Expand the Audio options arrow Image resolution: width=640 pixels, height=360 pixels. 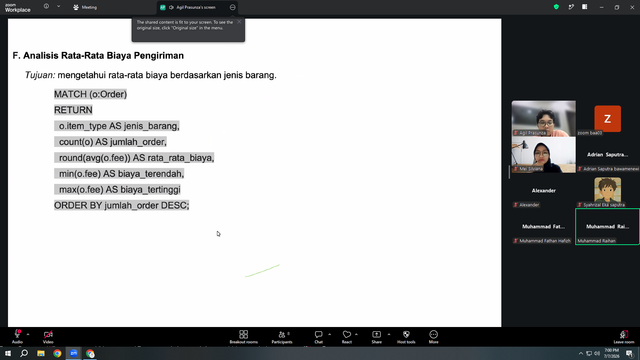[x=28, y=334]
